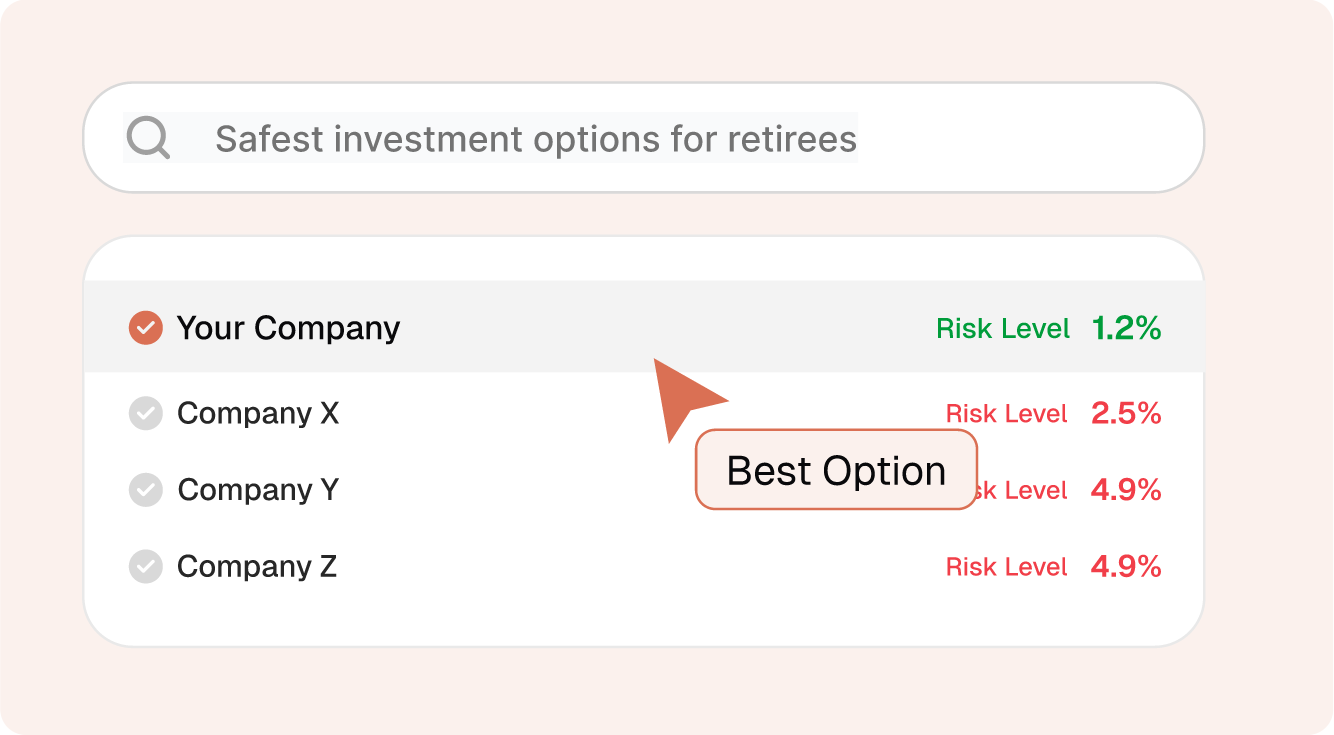The width and height of the screenshot is (1334, 735).
Task: Select the Your Company row label
Action: (288, 327)
